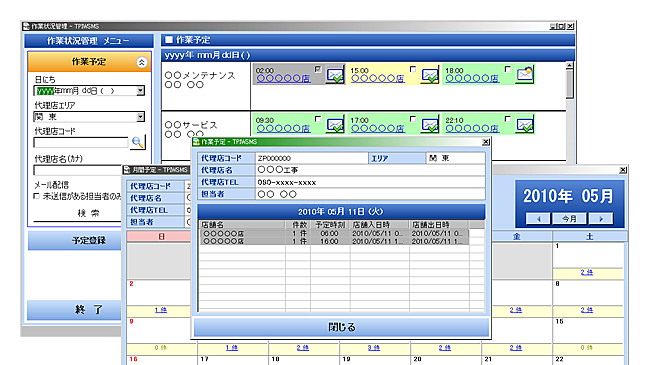
Task: Click the 店舗名 column header
Action: click(242, 225)
